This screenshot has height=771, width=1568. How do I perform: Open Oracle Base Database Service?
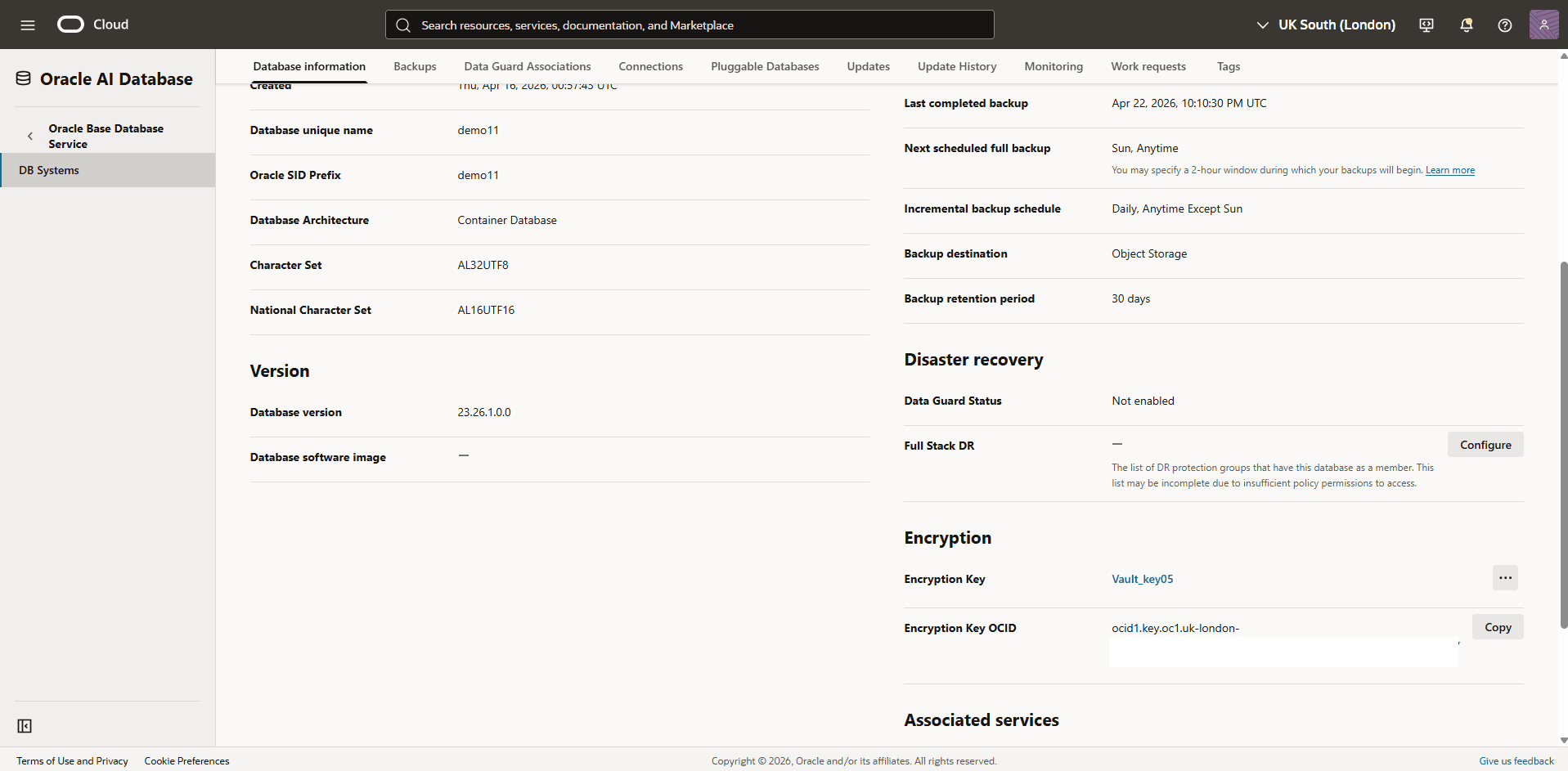point(106,136)
